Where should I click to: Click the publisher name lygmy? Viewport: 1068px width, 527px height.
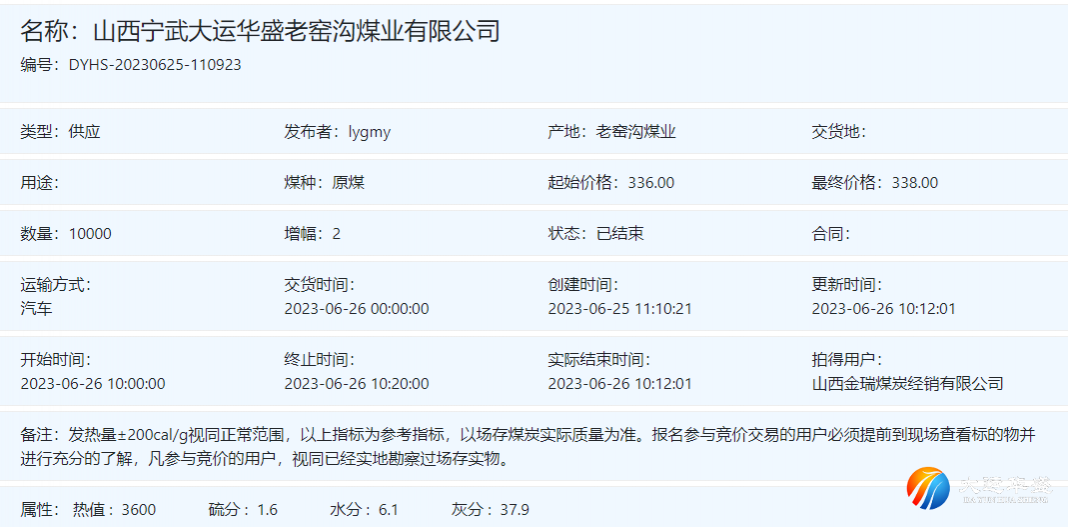coord(369,132)
